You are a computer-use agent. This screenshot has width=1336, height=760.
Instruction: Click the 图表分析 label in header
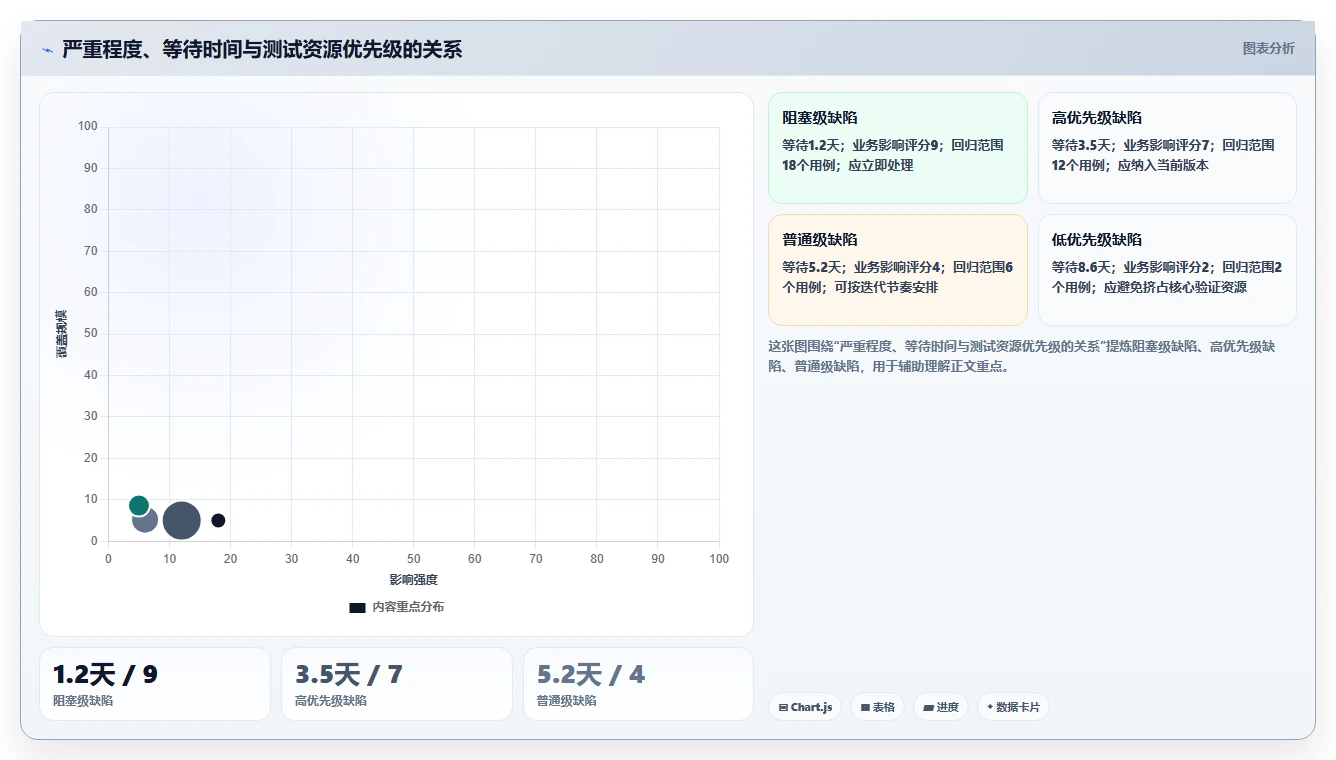pos(1268,48)
